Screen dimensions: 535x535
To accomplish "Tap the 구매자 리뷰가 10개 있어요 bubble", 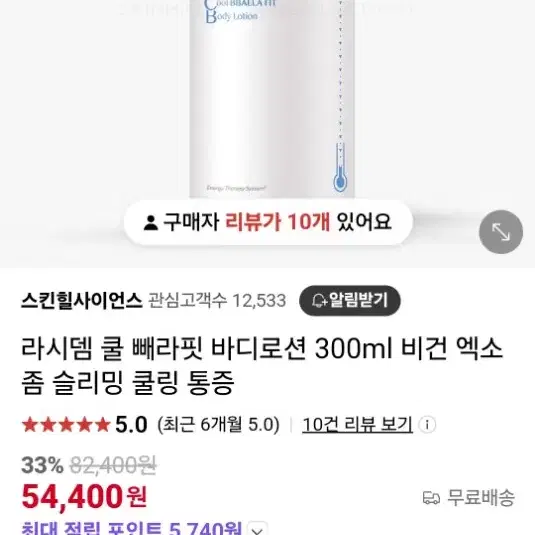I will coord(268,222).
